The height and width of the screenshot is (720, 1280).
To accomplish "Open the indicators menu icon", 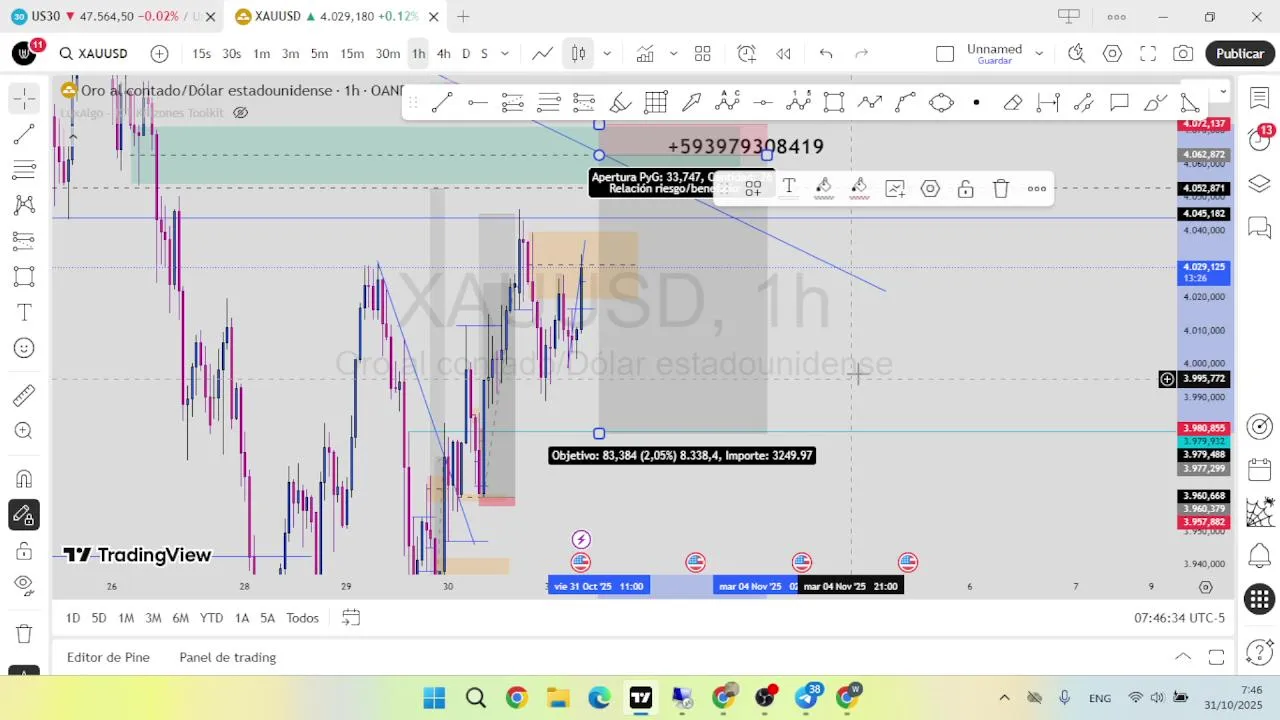I will [x=645, y=54].
